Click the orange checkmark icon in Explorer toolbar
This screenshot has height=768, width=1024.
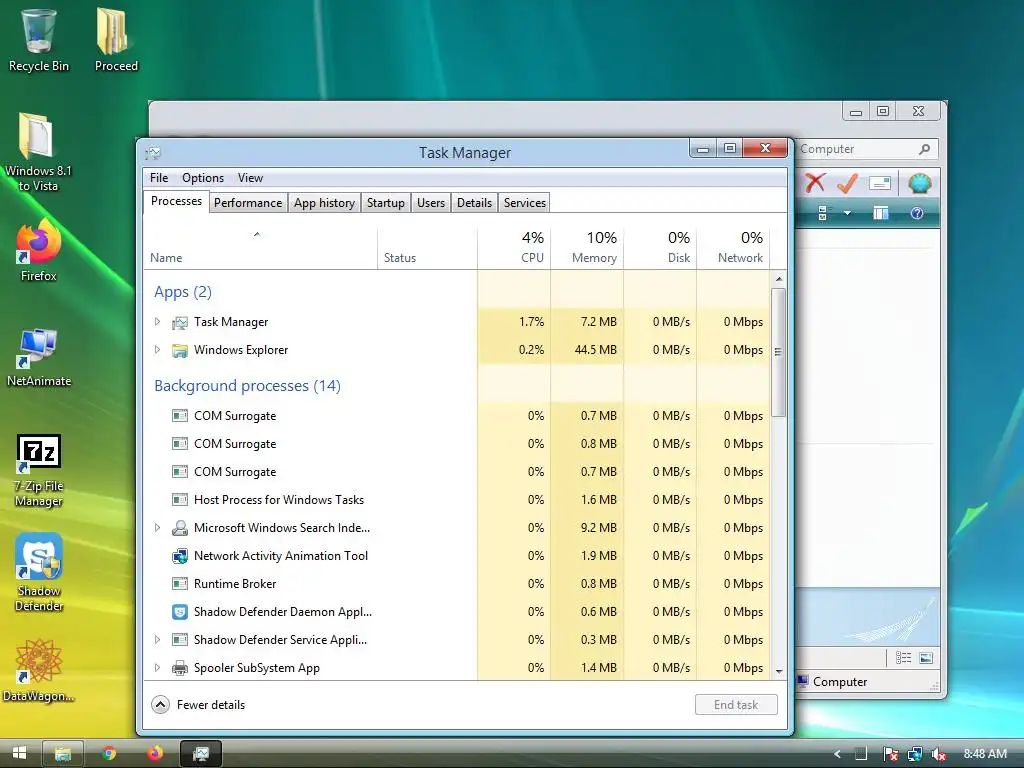[x=848, y=183]
